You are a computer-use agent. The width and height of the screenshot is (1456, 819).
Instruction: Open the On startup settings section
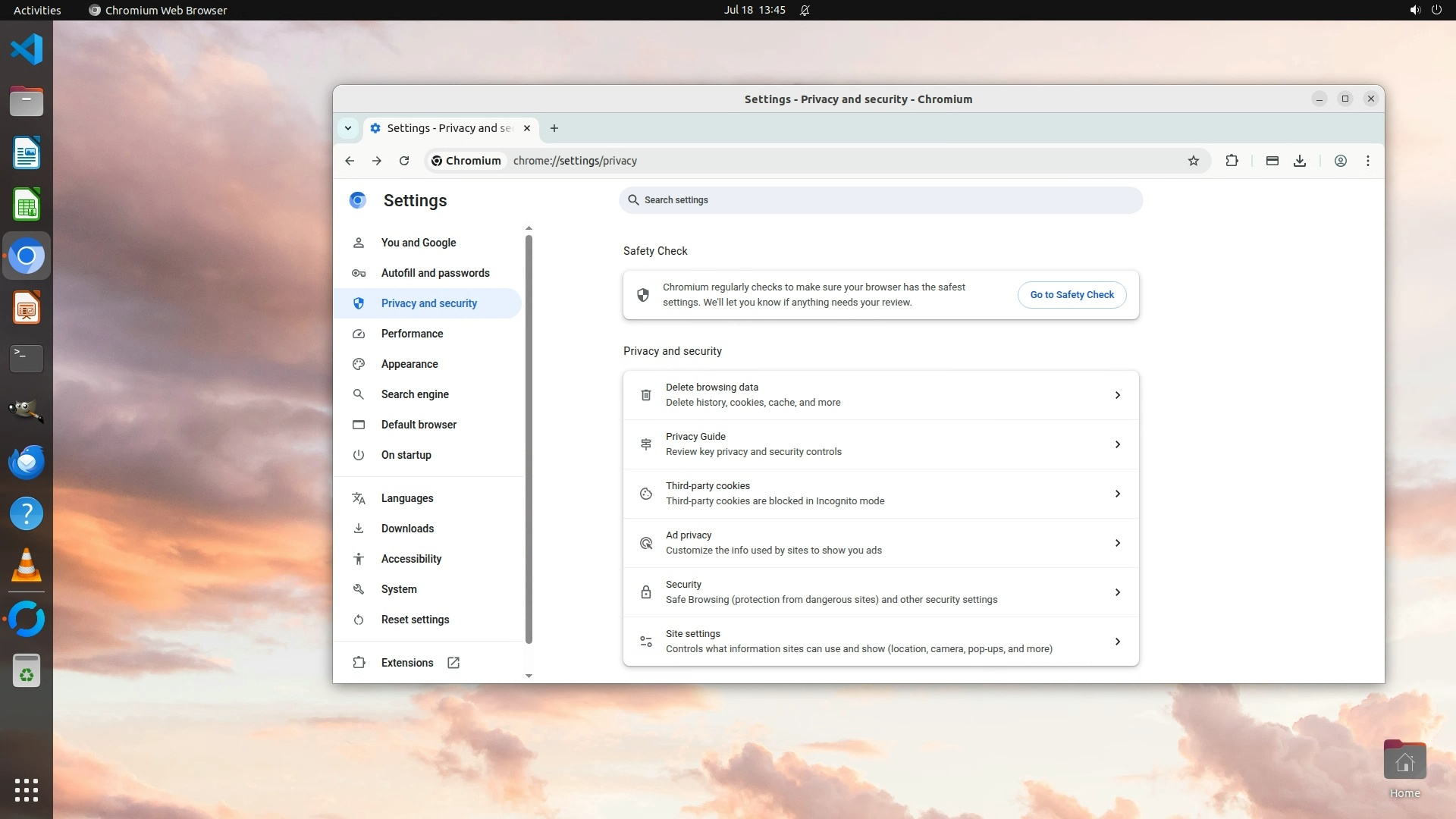pyautogui.click(x=406, y=455)
